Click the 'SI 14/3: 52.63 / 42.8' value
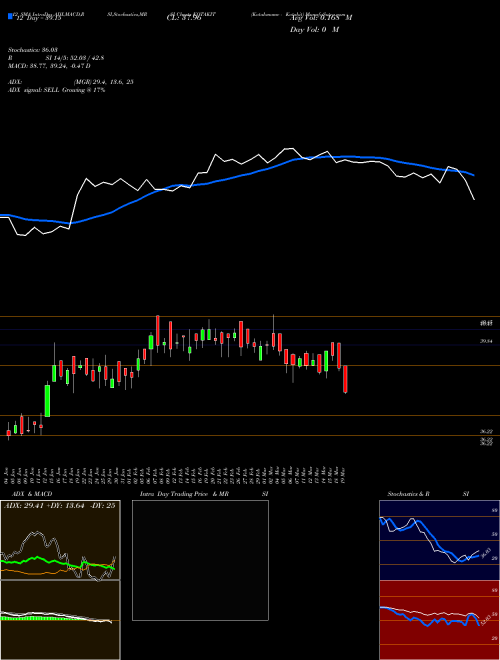The width and height of the screenshot is (500, 660). point(75,58)
